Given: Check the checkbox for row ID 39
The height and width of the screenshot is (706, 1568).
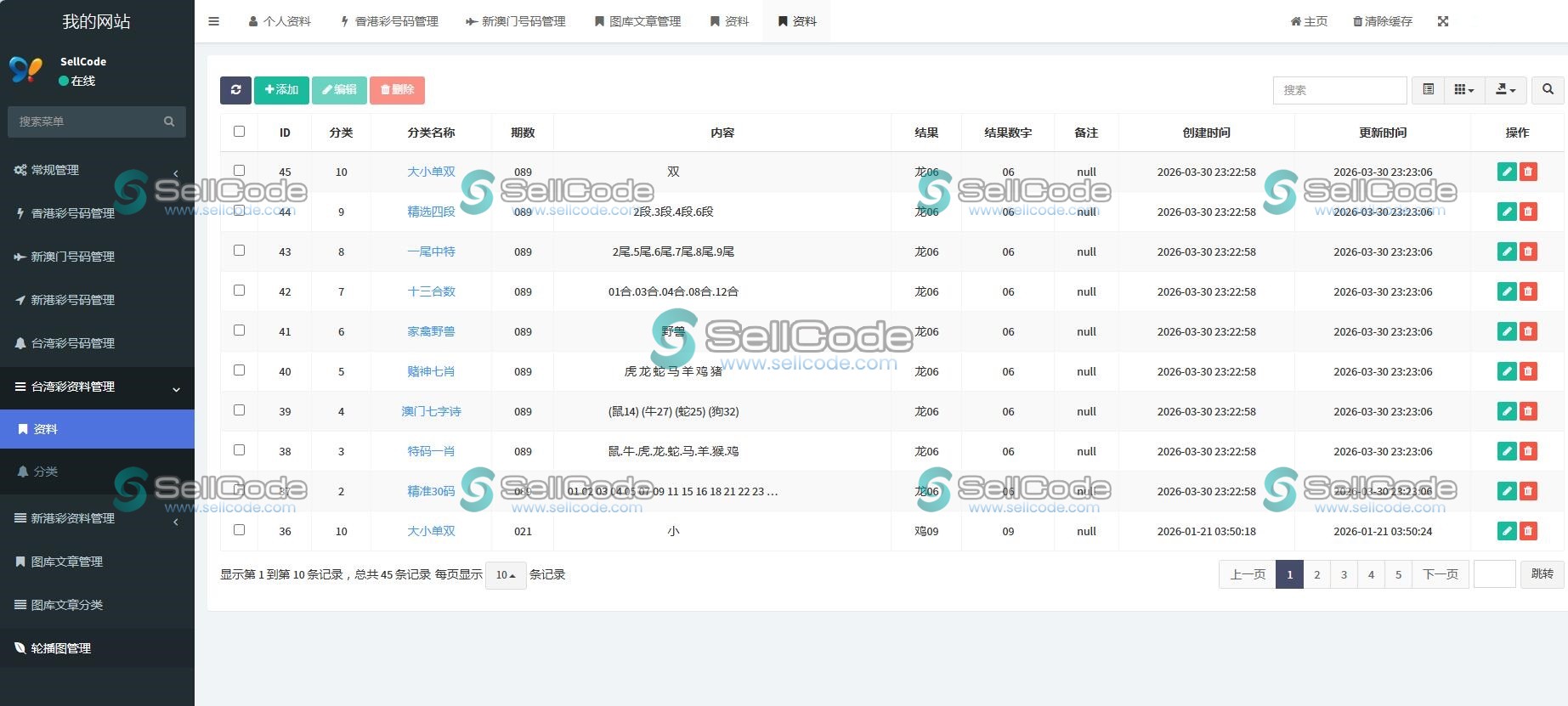Looking at the screenshot, I should pyautogui.click(x=239, y=409).
